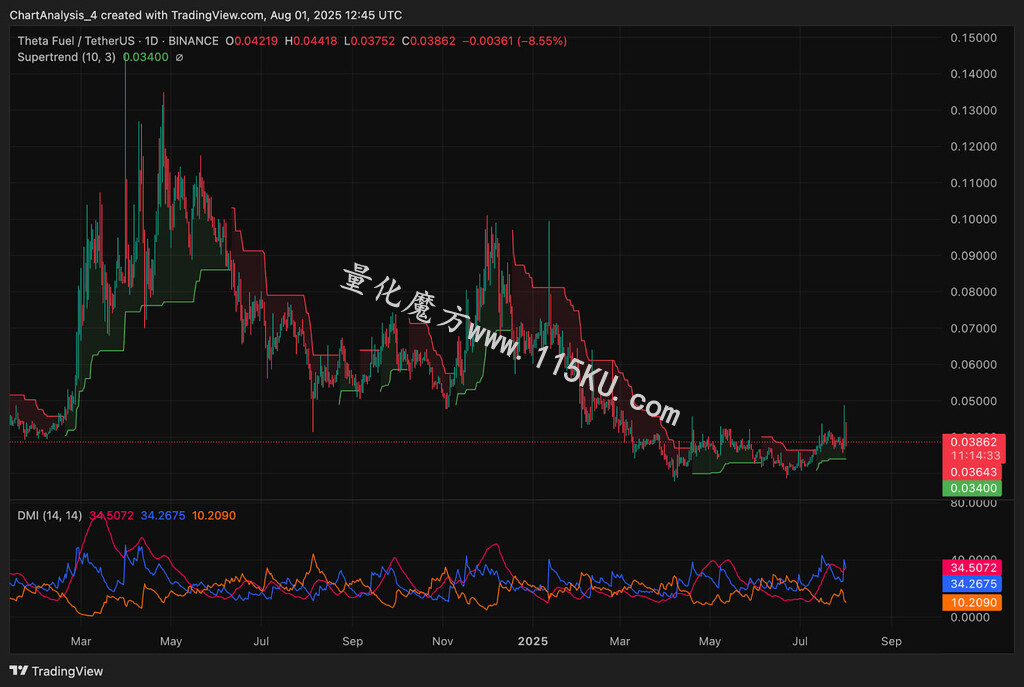Click the TradingView logo icon
Viewport: 1024px width, 687px height.
(x=19, y=671)
